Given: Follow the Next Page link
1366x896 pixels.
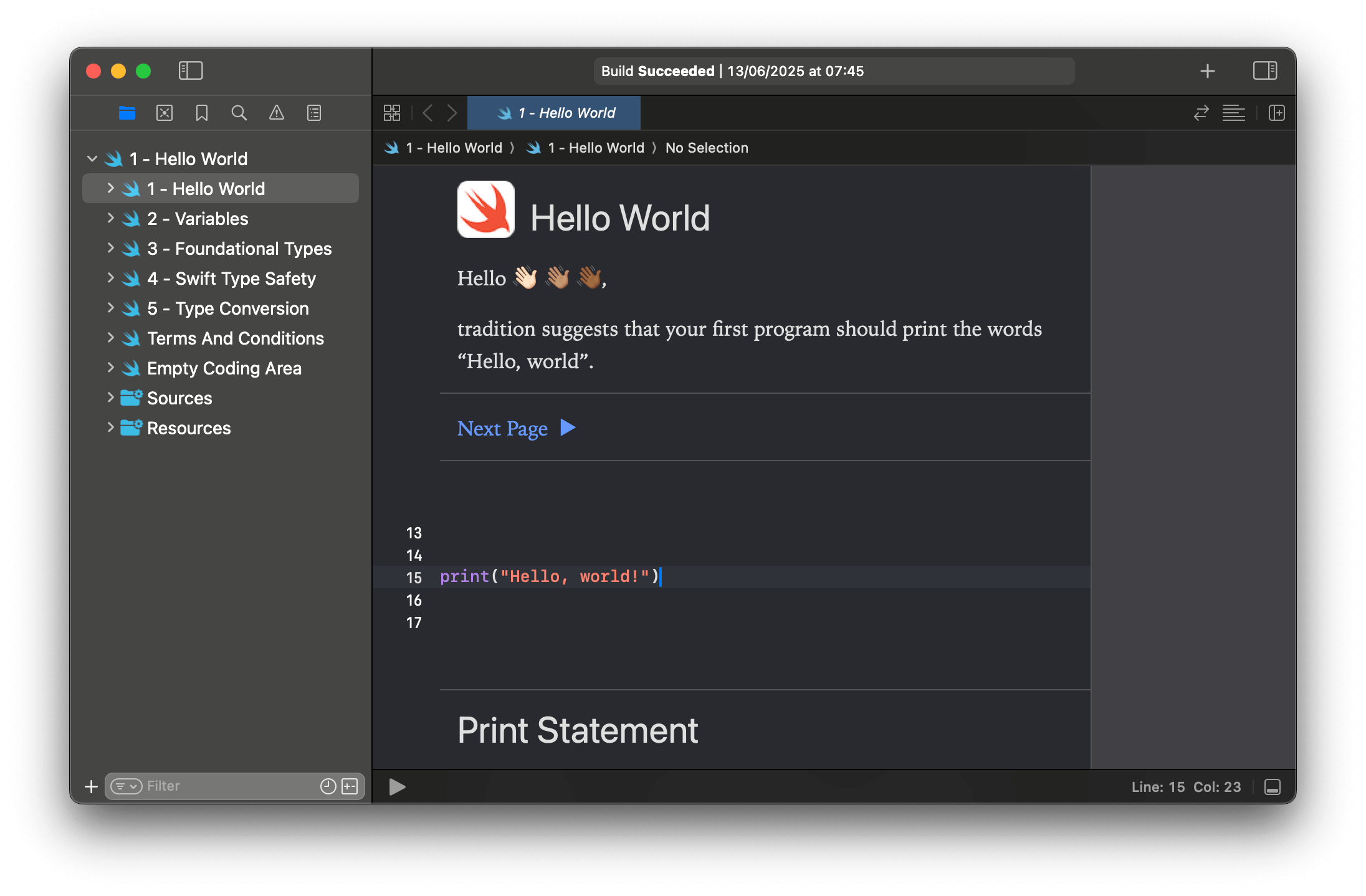Looking at the screenshot, I should tap(502, 428).
